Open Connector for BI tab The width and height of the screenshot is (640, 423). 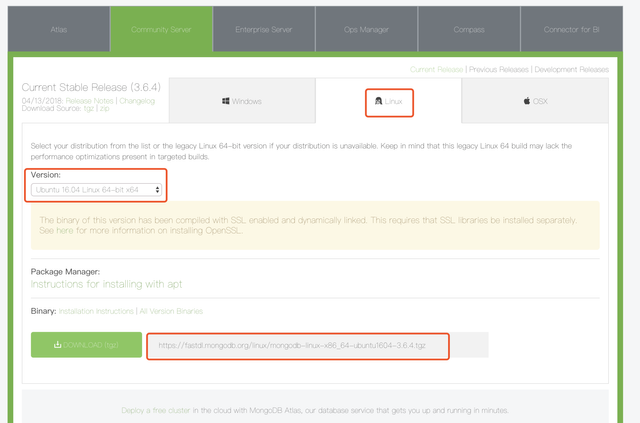click(x=571, y=29)
